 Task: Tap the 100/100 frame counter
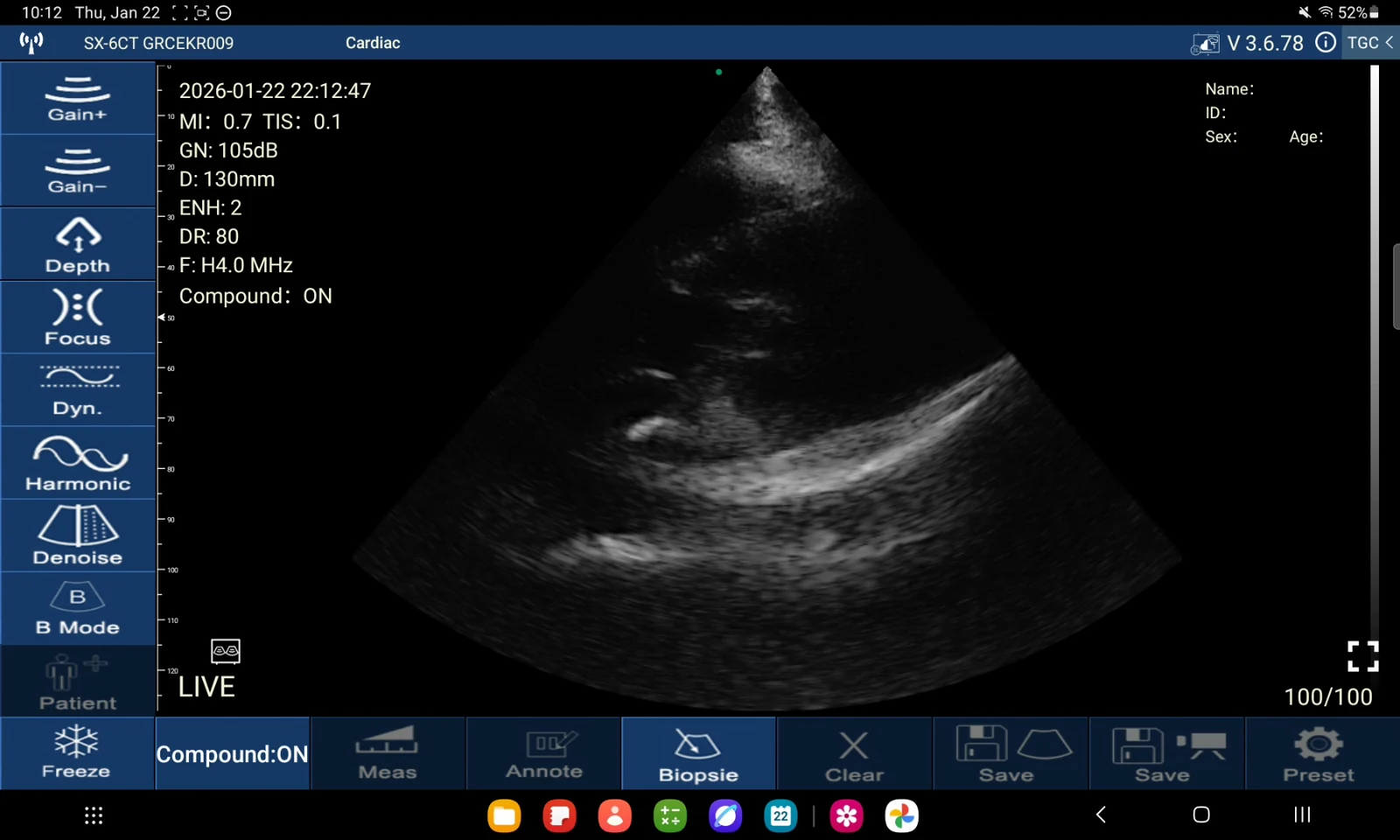click(1327, 696)
